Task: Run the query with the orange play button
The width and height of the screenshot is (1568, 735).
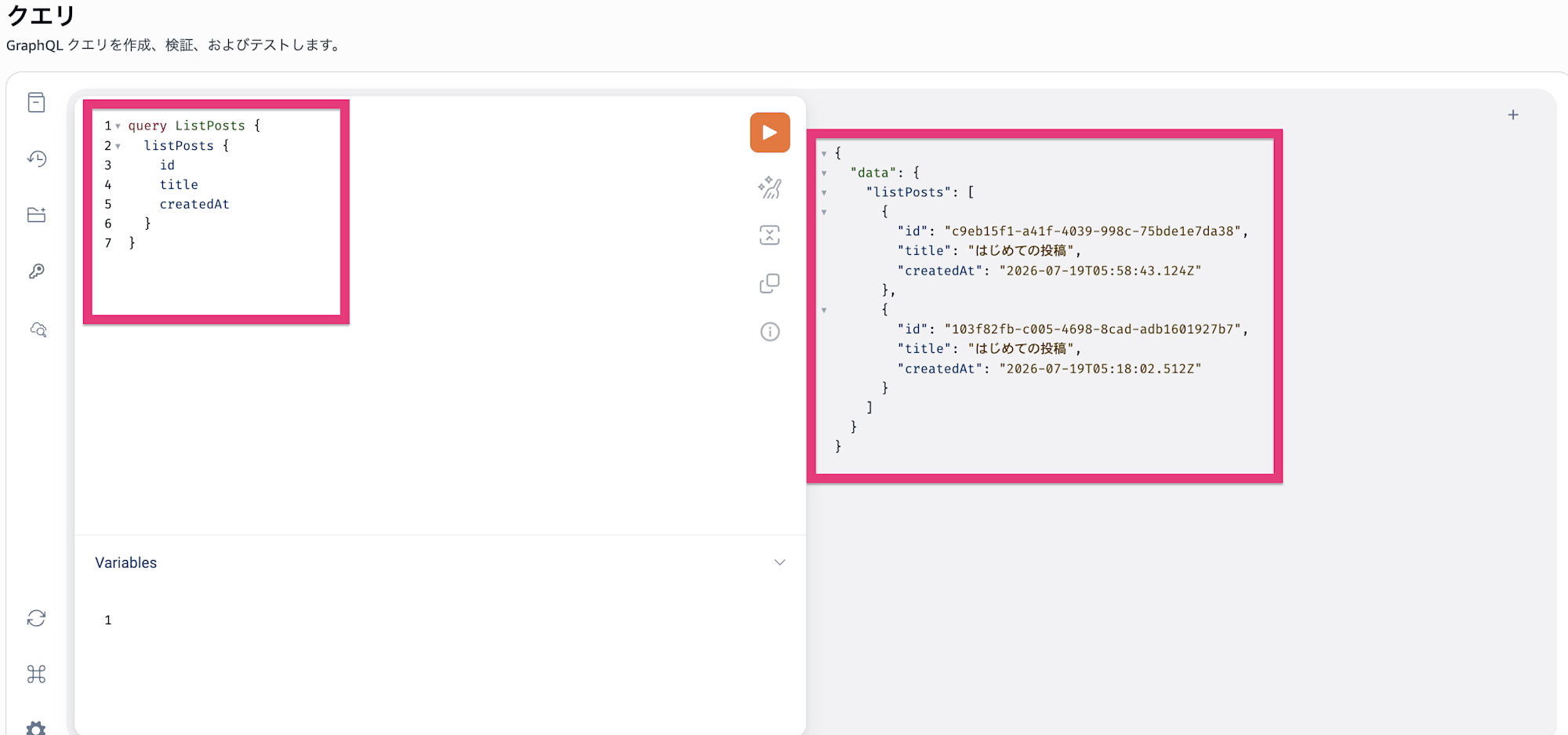Action: click(770, 133)
